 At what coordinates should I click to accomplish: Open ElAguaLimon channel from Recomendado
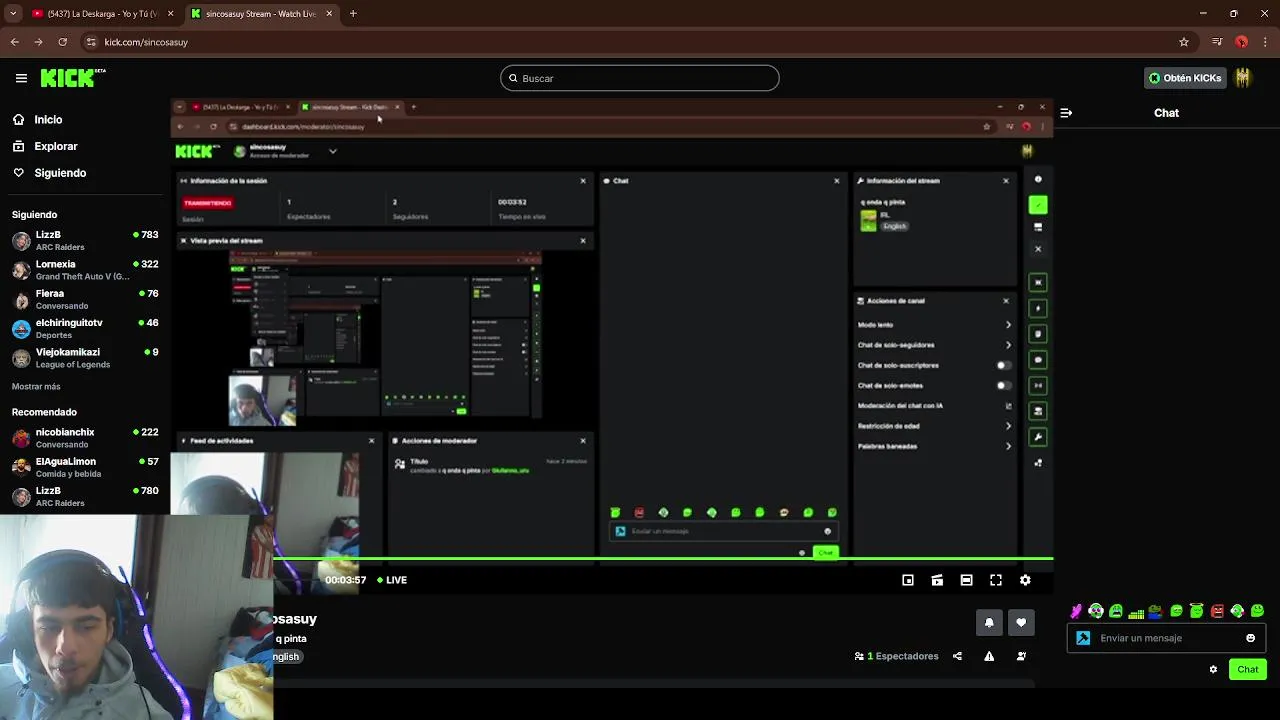pyautogui.click(x=85, y=467)
